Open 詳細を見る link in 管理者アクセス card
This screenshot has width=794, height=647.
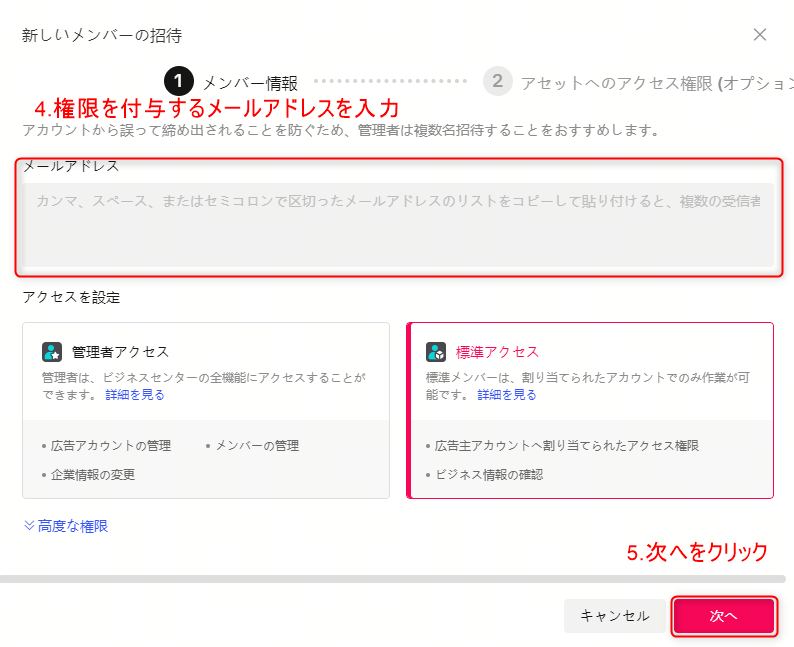pos(135,395)
